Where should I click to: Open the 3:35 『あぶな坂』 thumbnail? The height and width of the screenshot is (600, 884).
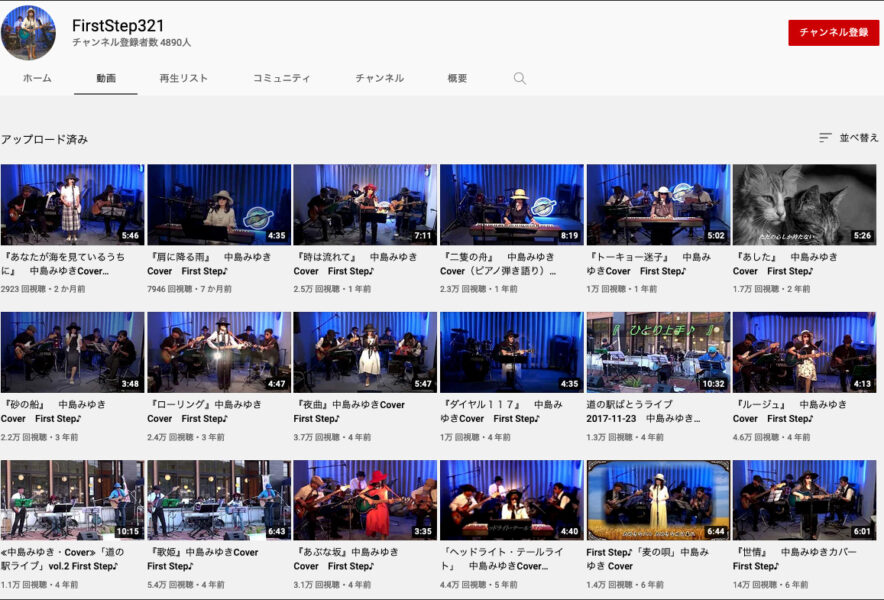coord(365,500)
